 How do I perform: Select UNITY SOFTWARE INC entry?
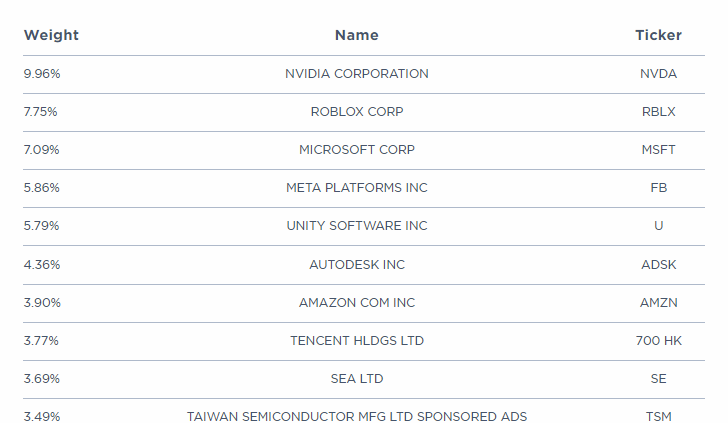click(x=356, y=226)
